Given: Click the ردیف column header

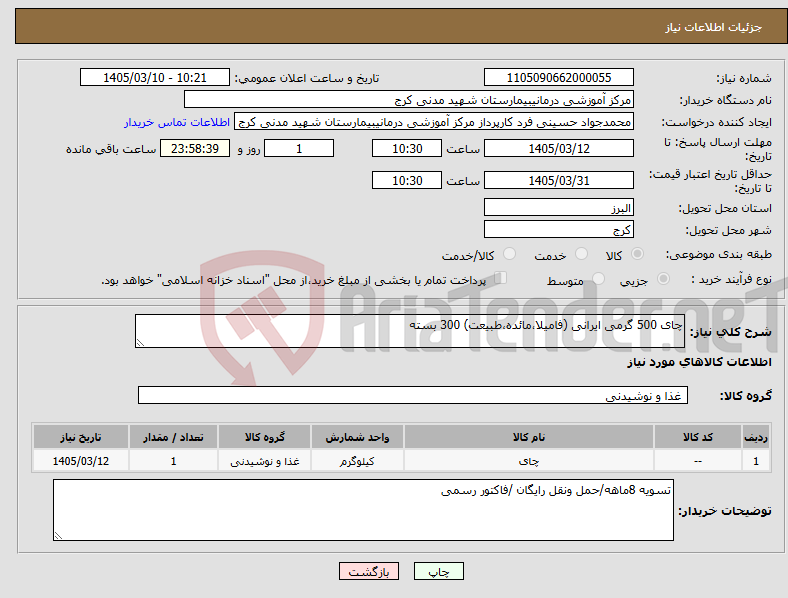Looking at the screenshot, I should 756,437.
